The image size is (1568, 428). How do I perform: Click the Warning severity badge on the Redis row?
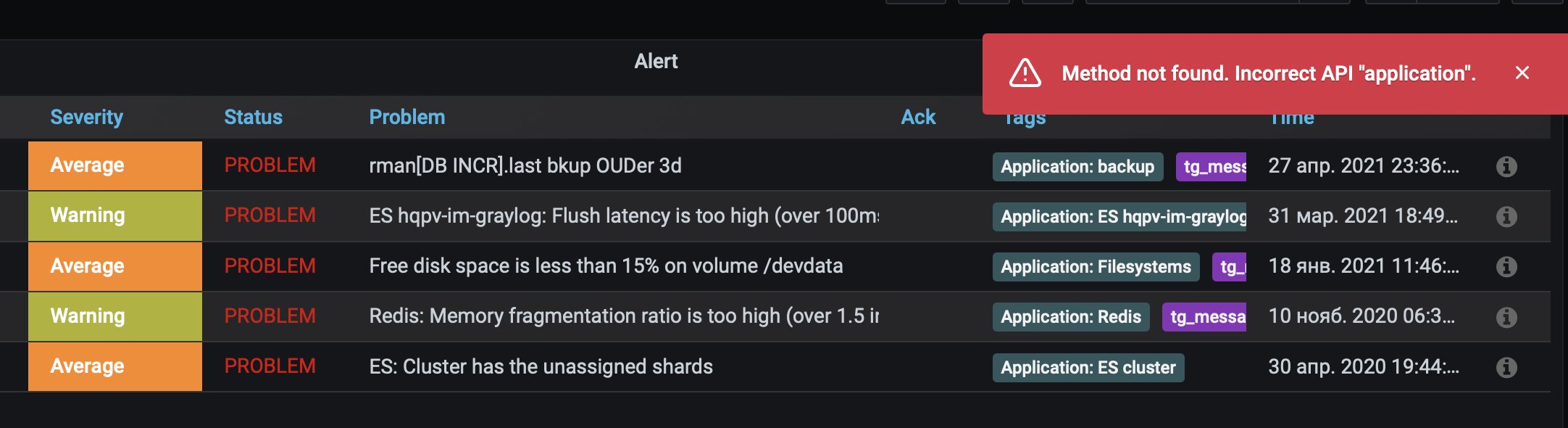click(86, 316)
